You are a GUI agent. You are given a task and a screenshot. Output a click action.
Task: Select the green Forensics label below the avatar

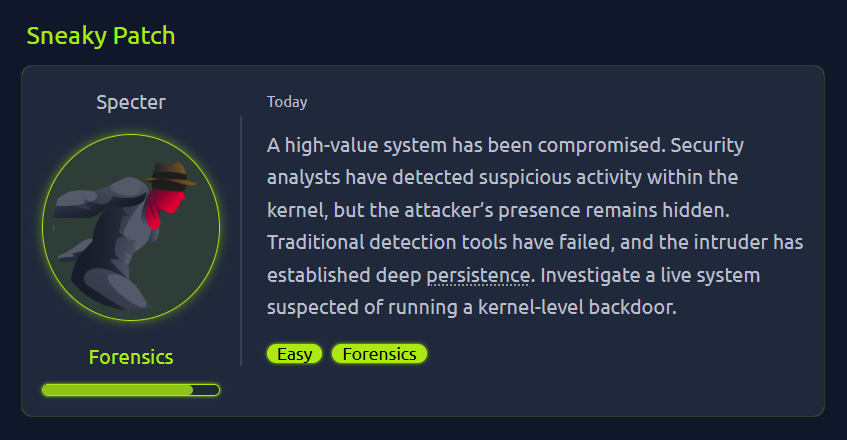[x=131, y=357]
